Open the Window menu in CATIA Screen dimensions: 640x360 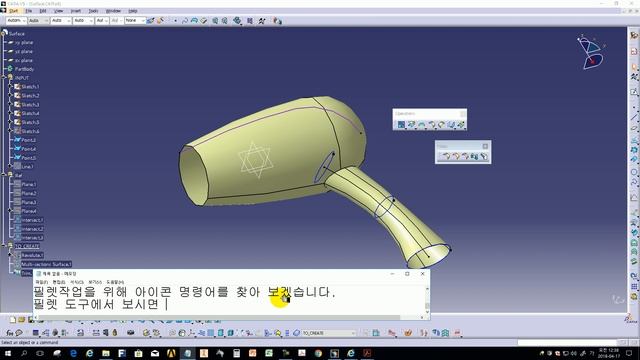pyautogui.click(x=113, y=11)
